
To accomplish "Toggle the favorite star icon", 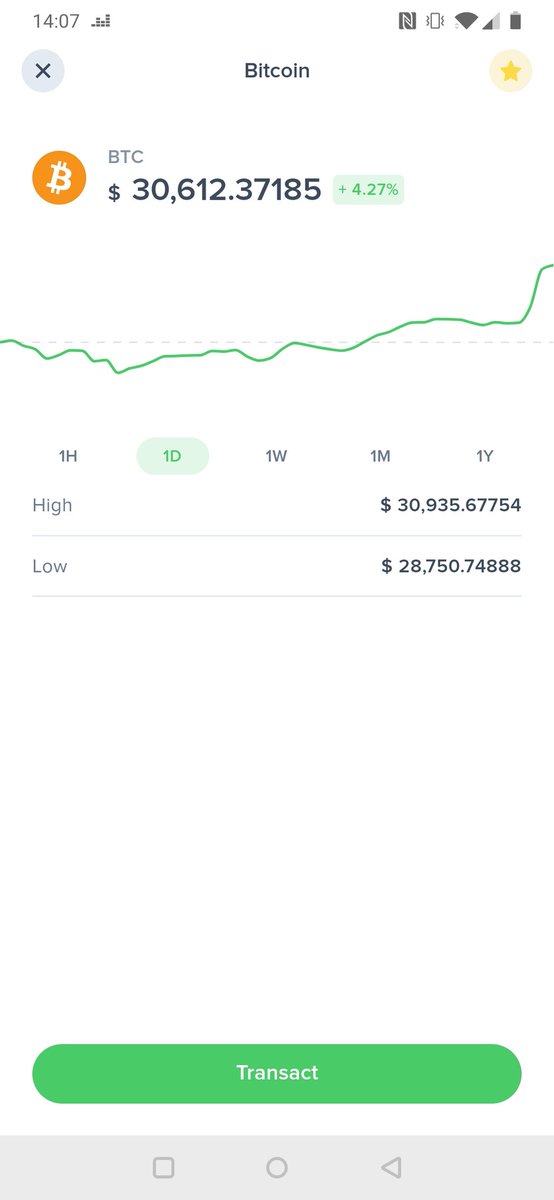I will pyautogui.click(x=511, y=71).
